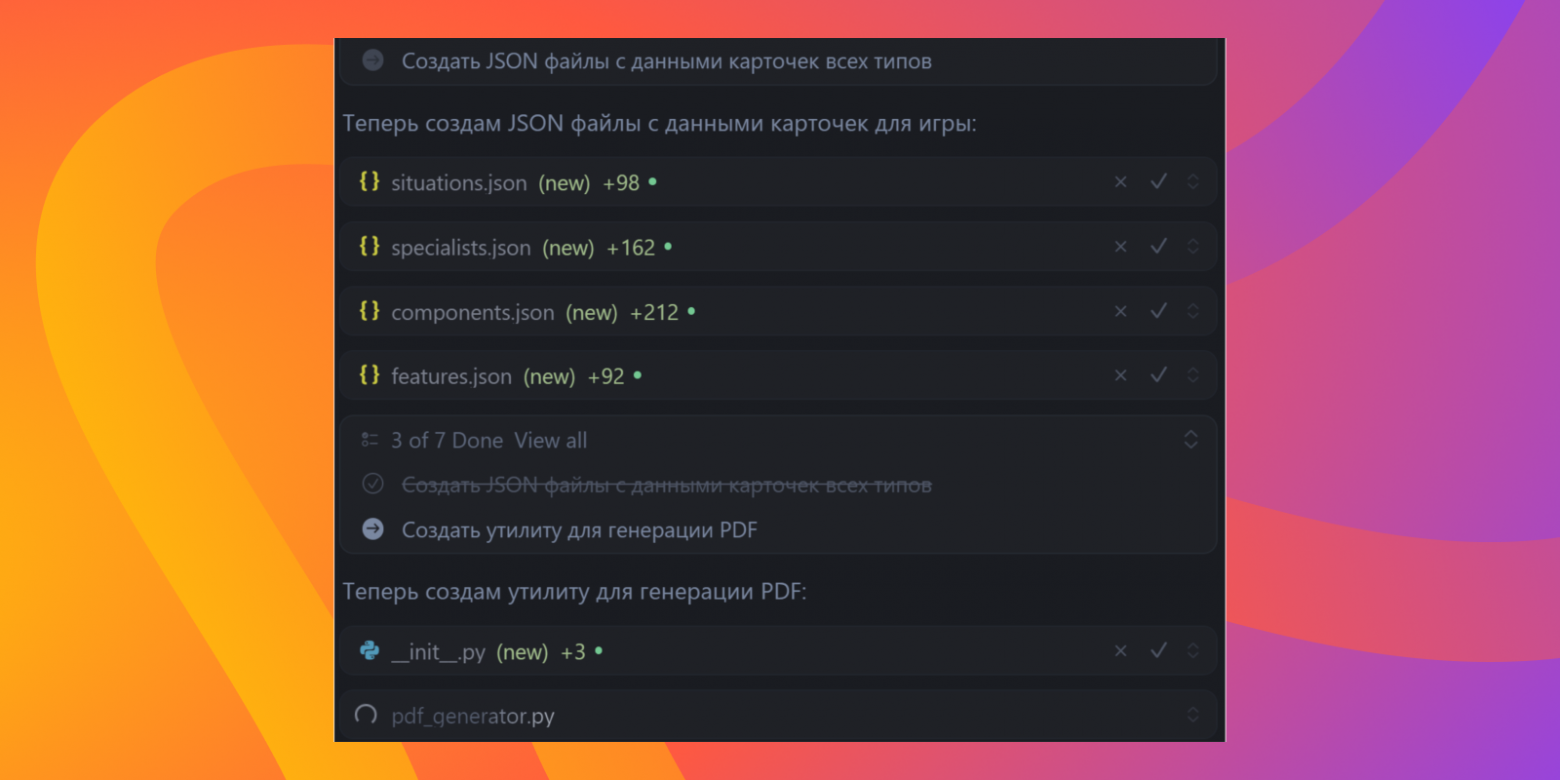Screen dimensions: 1560x780
Task: Reject changes for situations.json
Action: 1120,182
